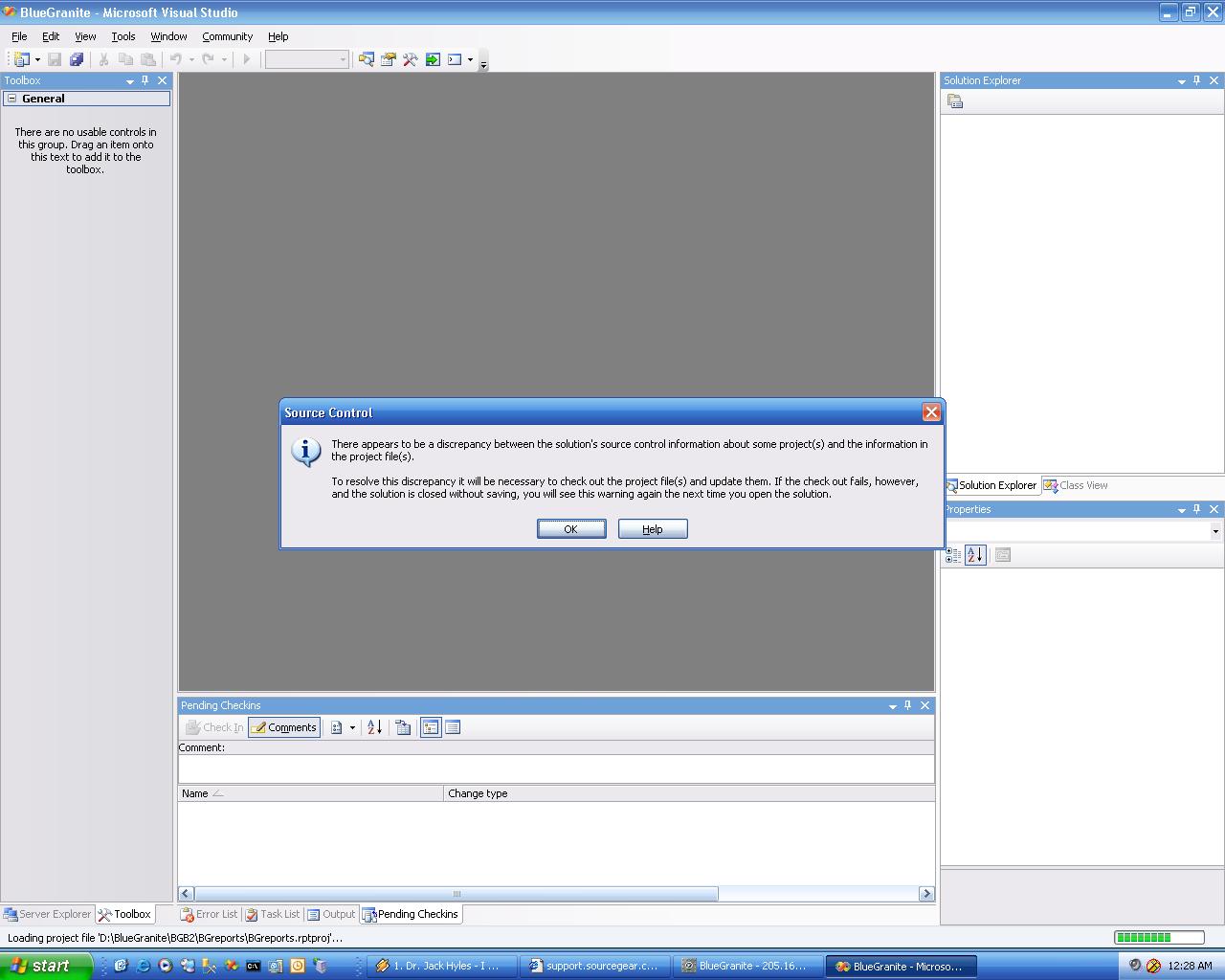This screenshot has width=1225, height=980.
Task: Click the New Project toolbar icon
Action: click(x=21, y=59)
